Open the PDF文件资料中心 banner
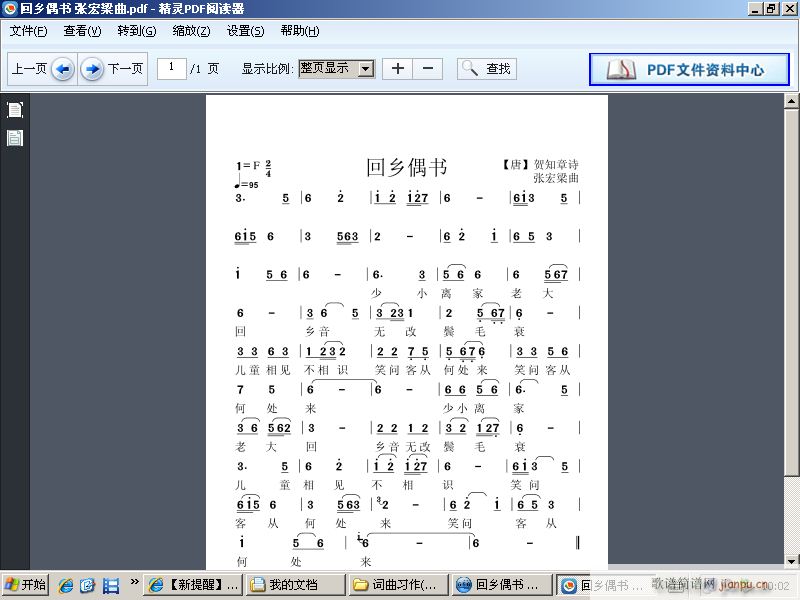 (689, 70)
